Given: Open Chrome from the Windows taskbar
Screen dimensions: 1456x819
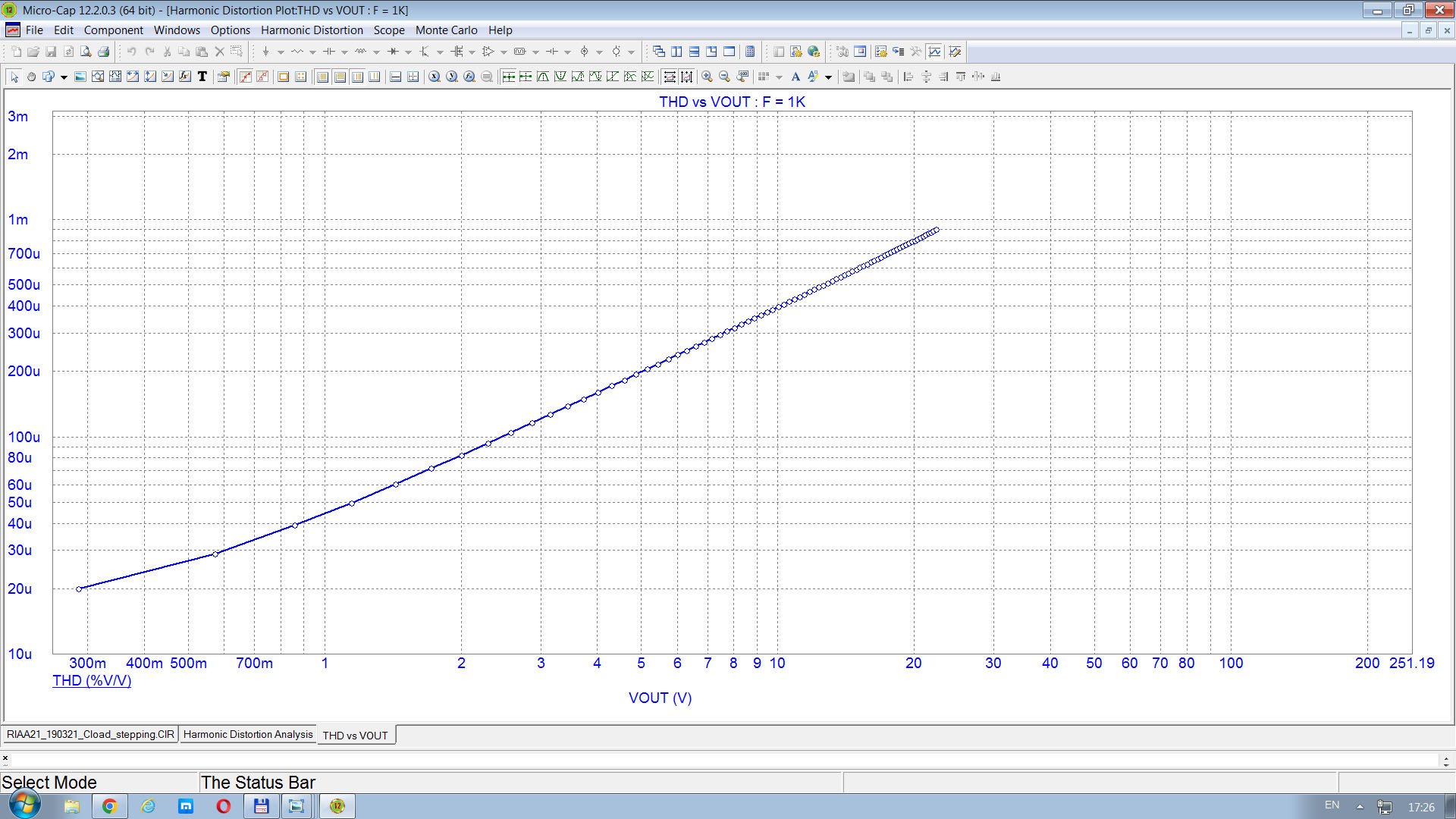Looking at the screenshot, I should tap(109, 806).
